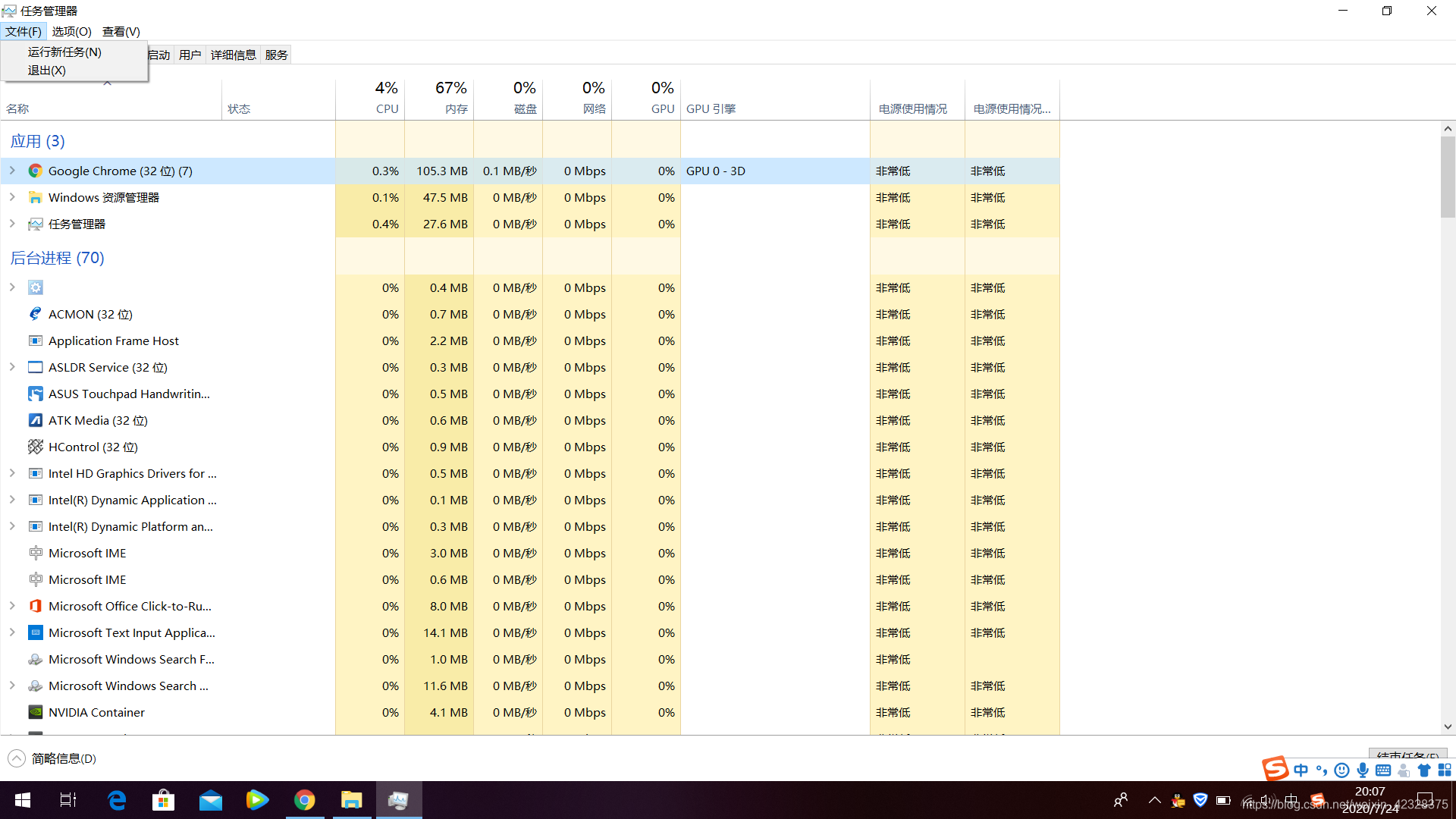Click the NVIDIA Container process icon
Image resolution: width=1456 pixels, height=819 pixels.
(35, 712)
